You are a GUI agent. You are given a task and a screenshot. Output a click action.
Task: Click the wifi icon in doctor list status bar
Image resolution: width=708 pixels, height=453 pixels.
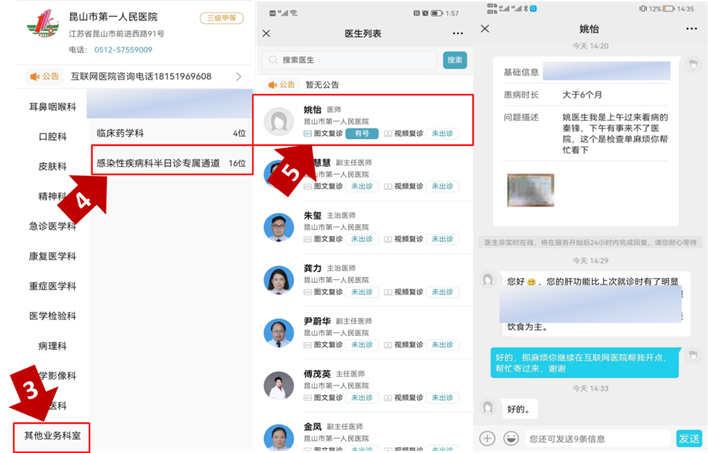294,13
